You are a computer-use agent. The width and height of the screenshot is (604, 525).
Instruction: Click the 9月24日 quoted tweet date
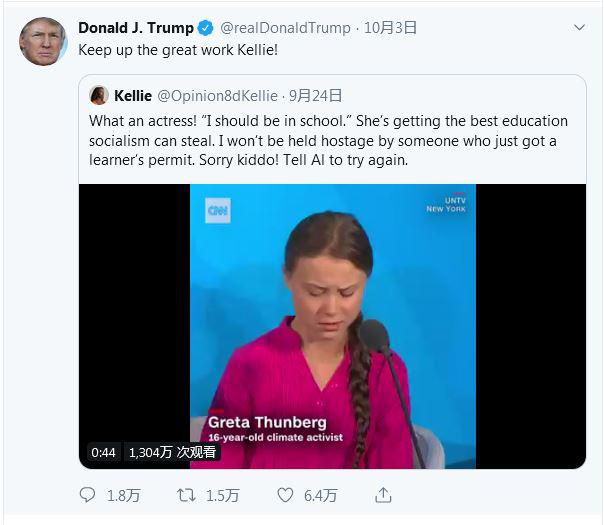(313, 96)
